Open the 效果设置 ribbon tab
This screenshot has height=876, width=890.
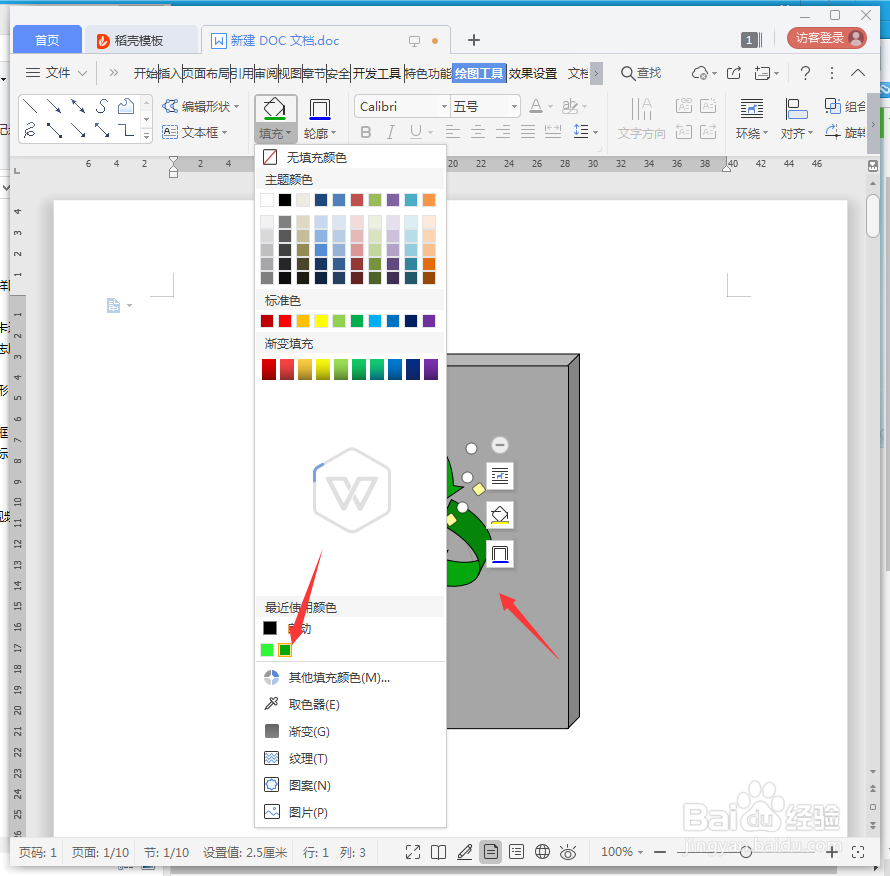click(x=532, y=73)
